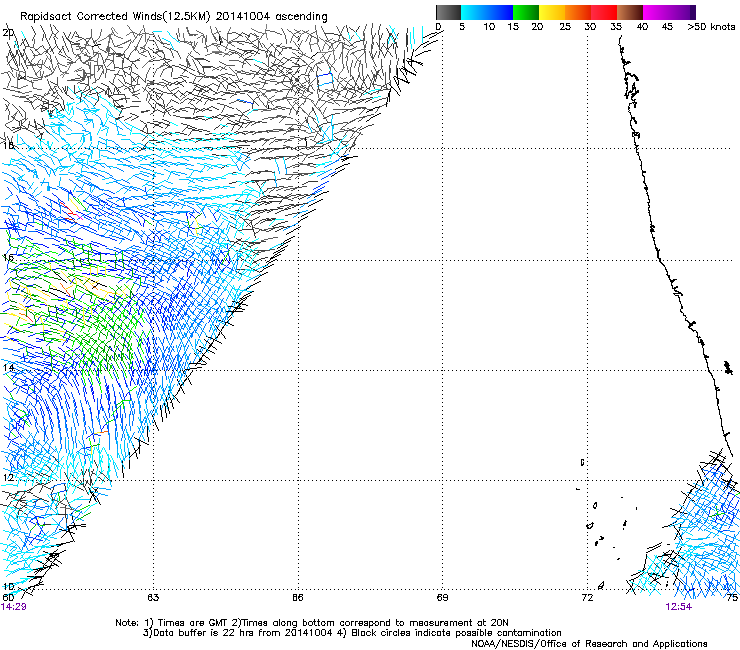Click the '75' longitude axis label

pos(732,598)
